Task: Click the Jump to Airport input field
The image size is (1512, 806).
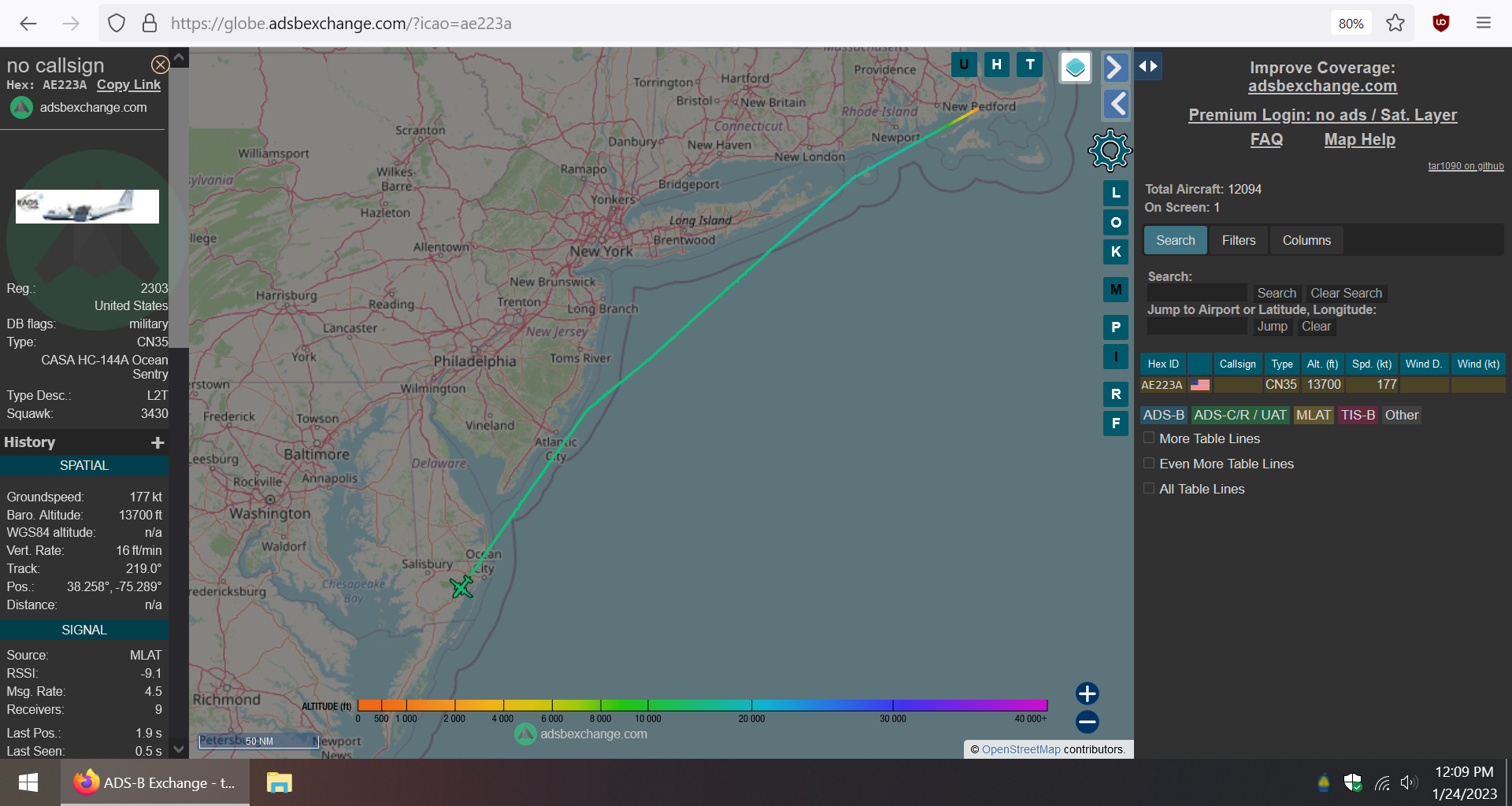Action: [x=1197, y=327]
